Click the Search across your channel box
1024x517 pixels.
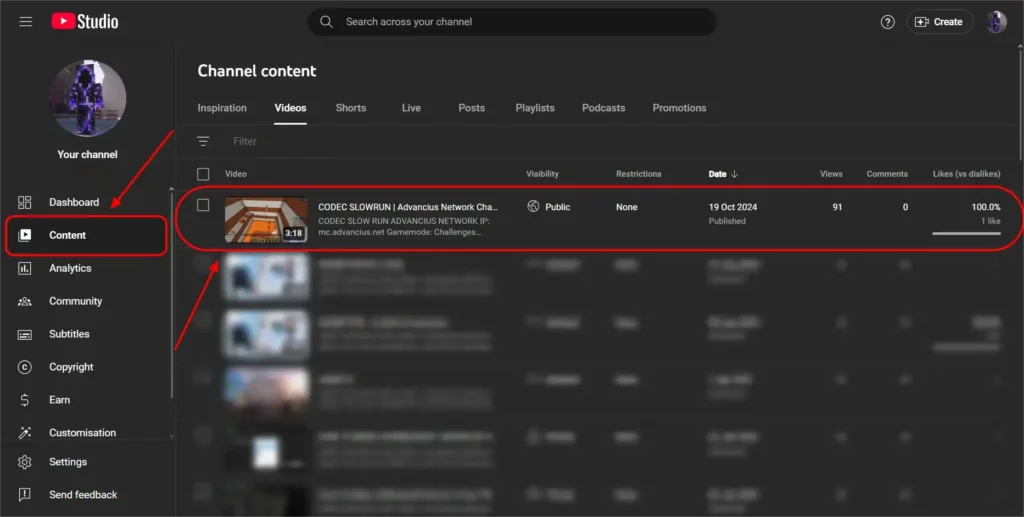pos(512,22)
